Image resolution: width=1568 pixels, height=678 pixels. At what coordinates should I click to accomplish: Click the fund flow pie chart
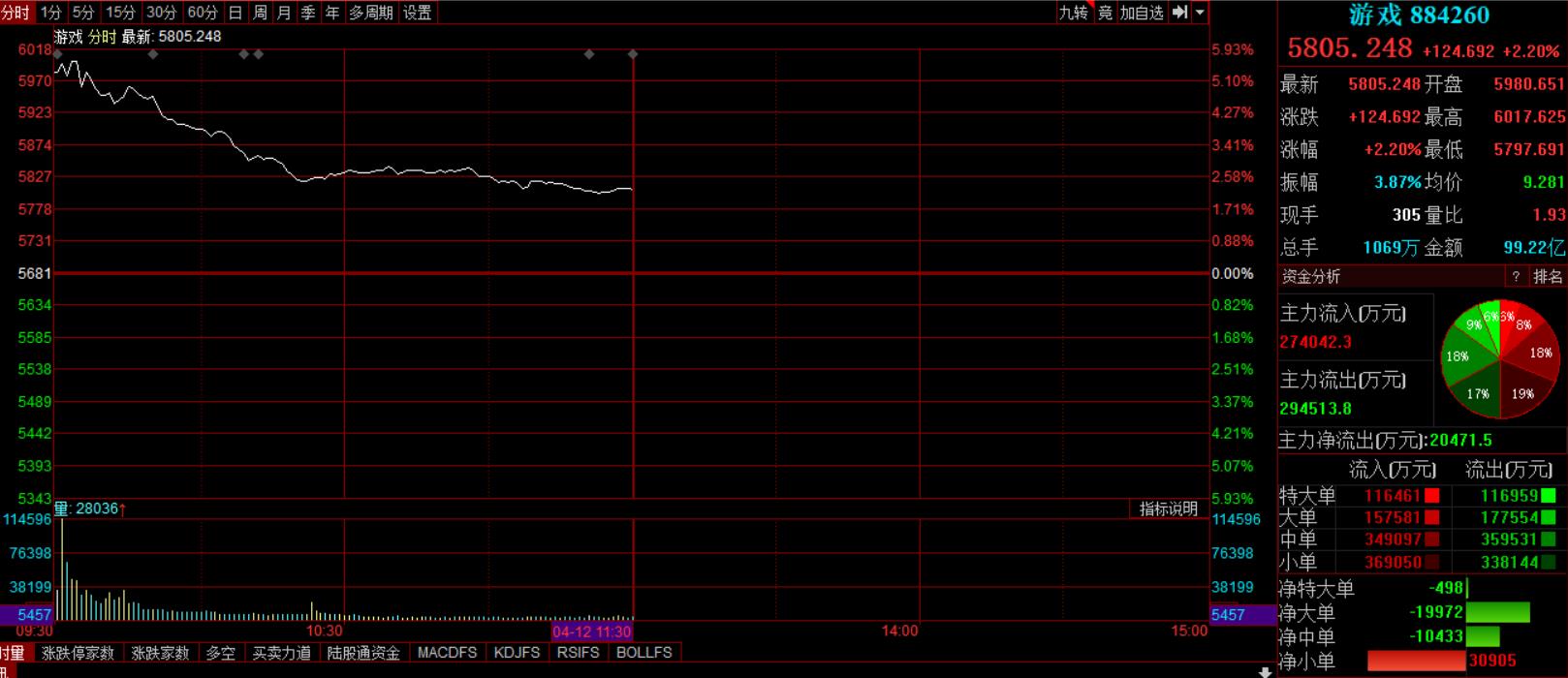pos(1499,358)
